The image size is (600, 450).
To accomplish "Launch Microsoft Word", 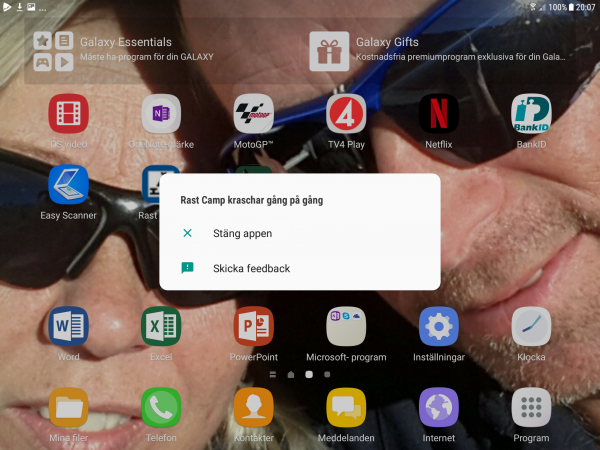I will tap(68, 326).
